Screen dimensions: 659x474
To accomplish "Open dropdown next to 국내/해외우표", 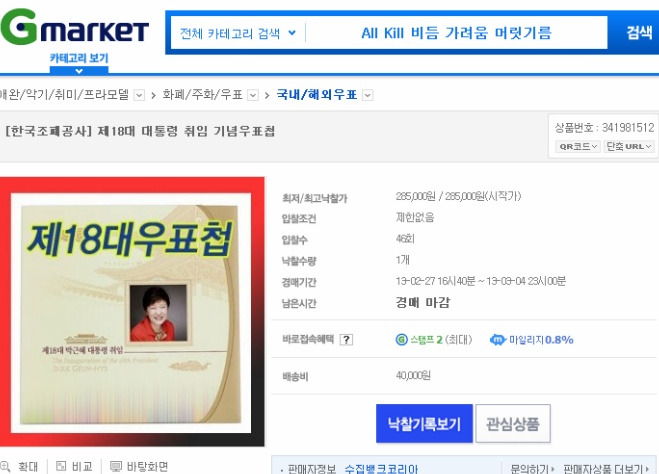I will (x=367, y=95).
